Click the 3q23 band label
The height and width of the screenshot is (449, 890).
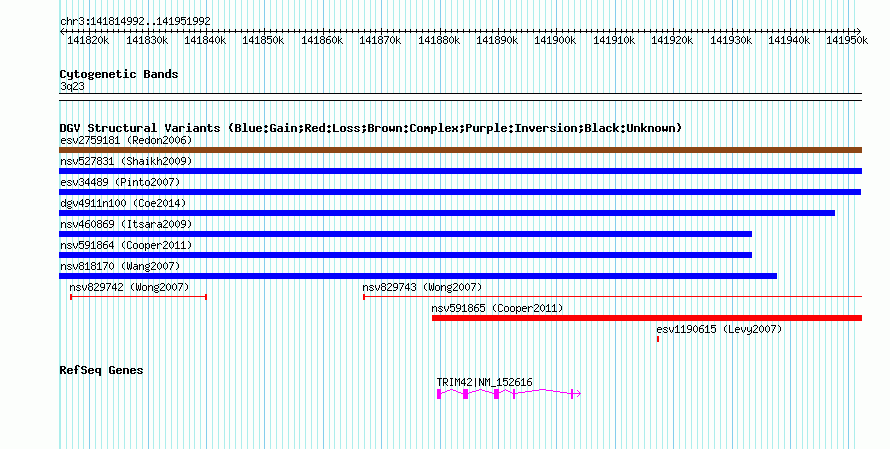click(x=72, y=87)
